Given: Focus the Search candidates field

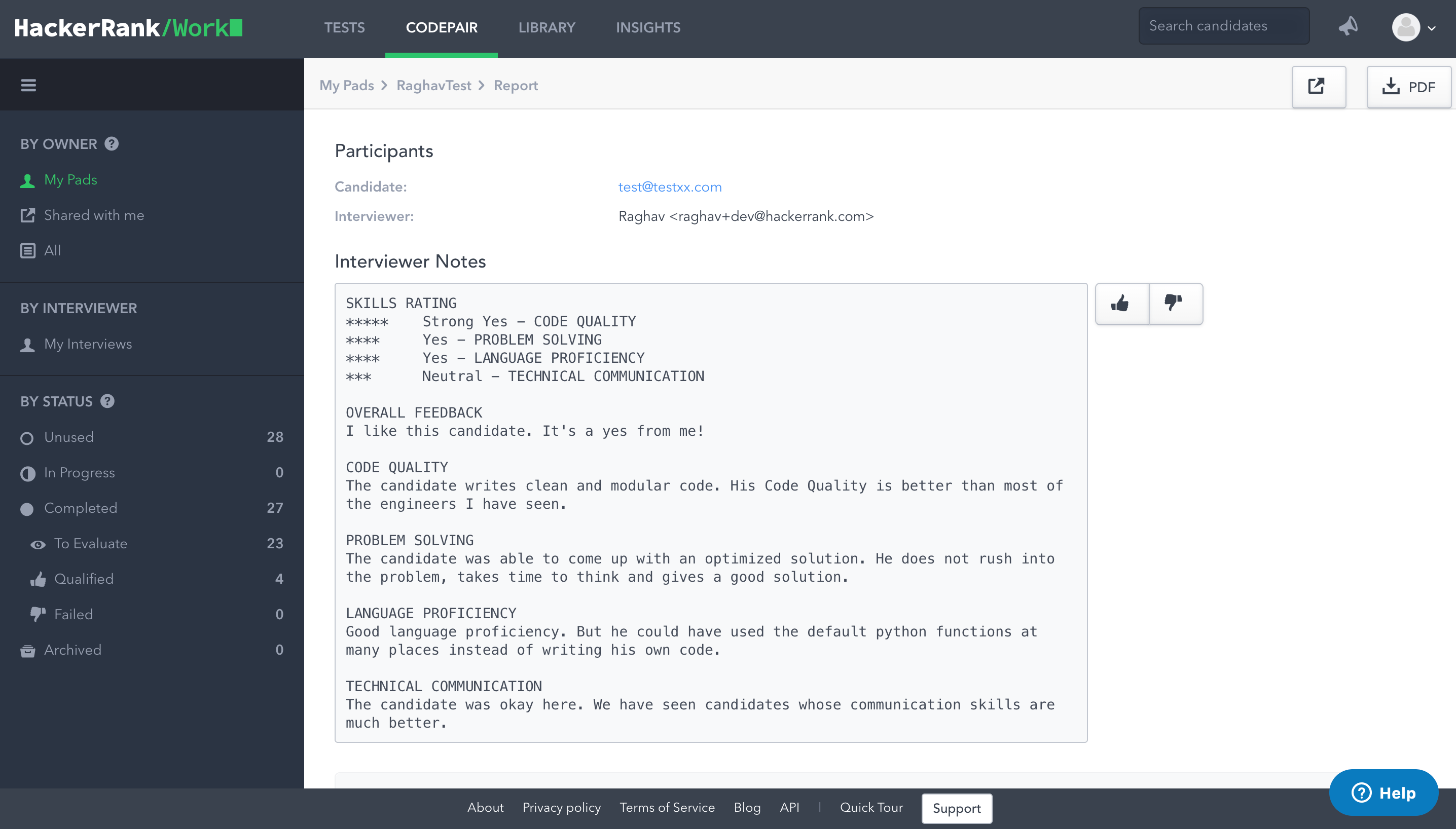Looking at the screenshot, I should pyautogui.click(x=1224, y=26).
